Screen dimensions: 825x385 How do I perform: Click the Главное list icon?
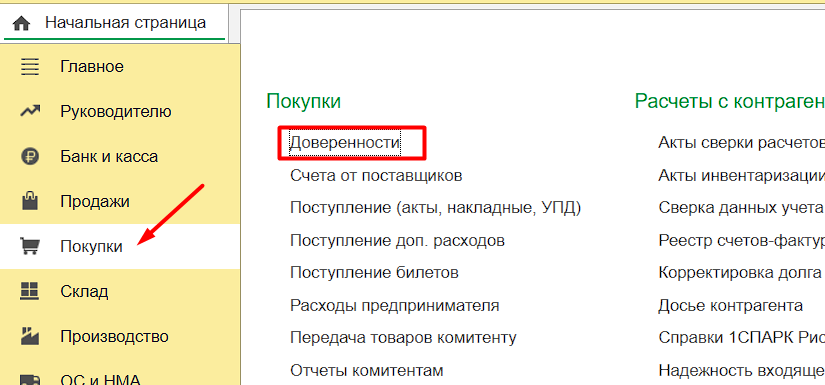coord(29,67)
